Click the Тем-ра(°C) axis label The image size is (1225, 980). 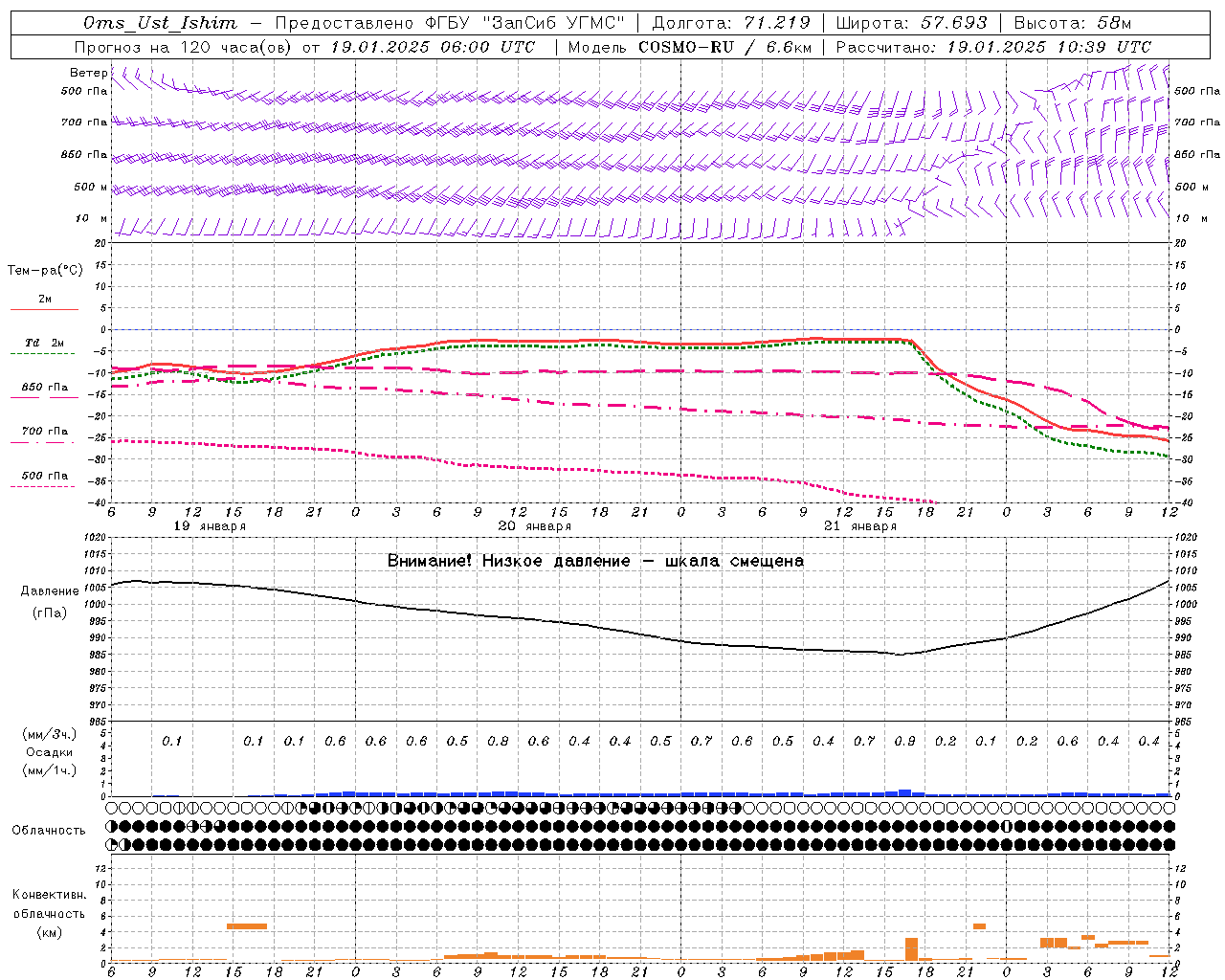(x=45, y=271)
